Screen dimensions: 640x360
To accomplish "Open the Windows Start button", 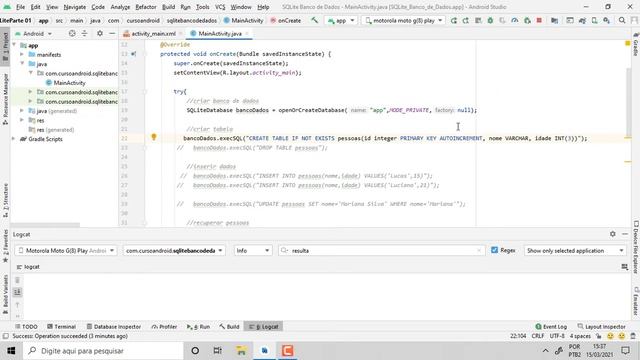I will click(11, 351).
